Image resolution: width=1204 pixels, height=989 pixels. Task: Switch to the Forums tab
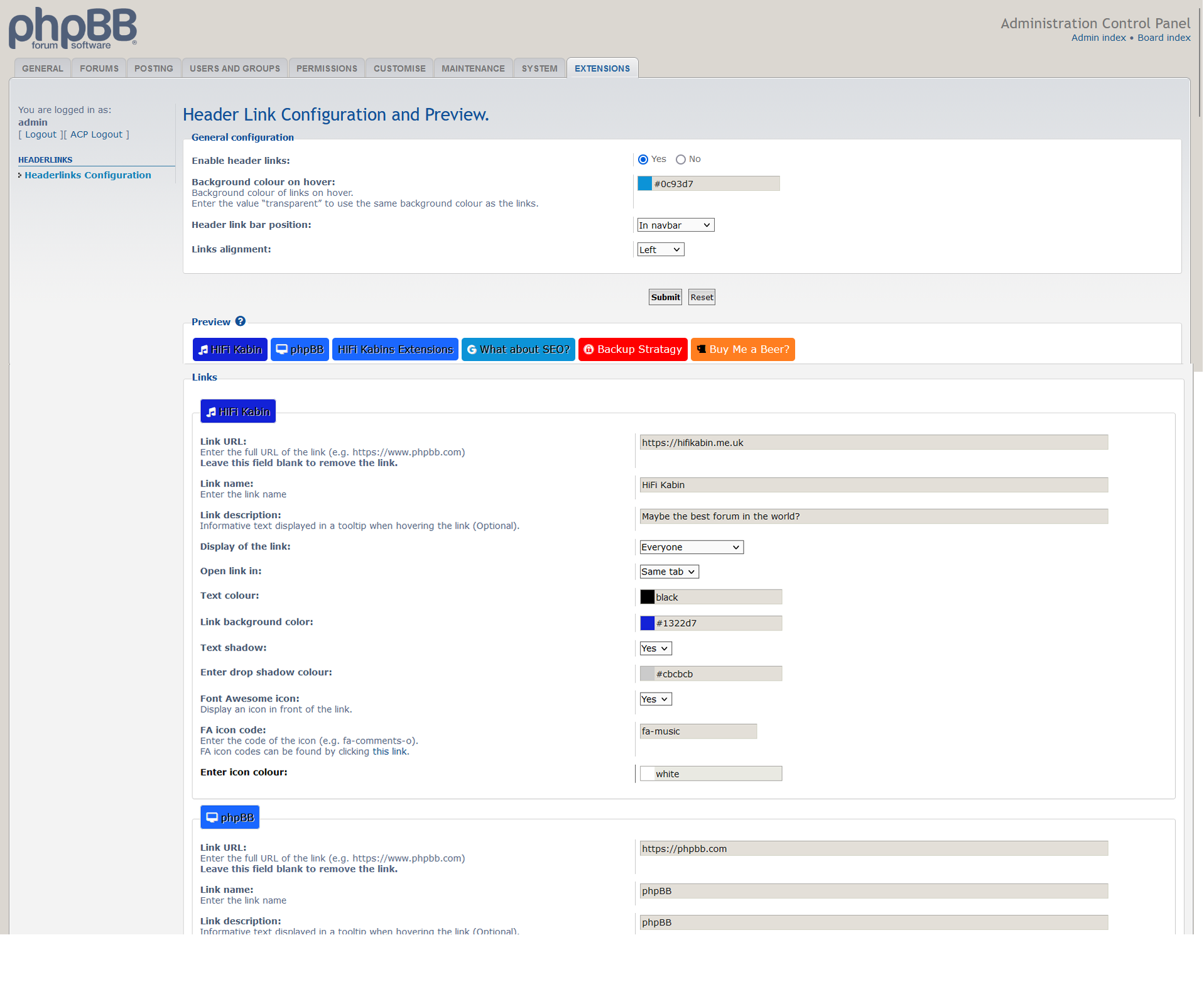[99, 68]
